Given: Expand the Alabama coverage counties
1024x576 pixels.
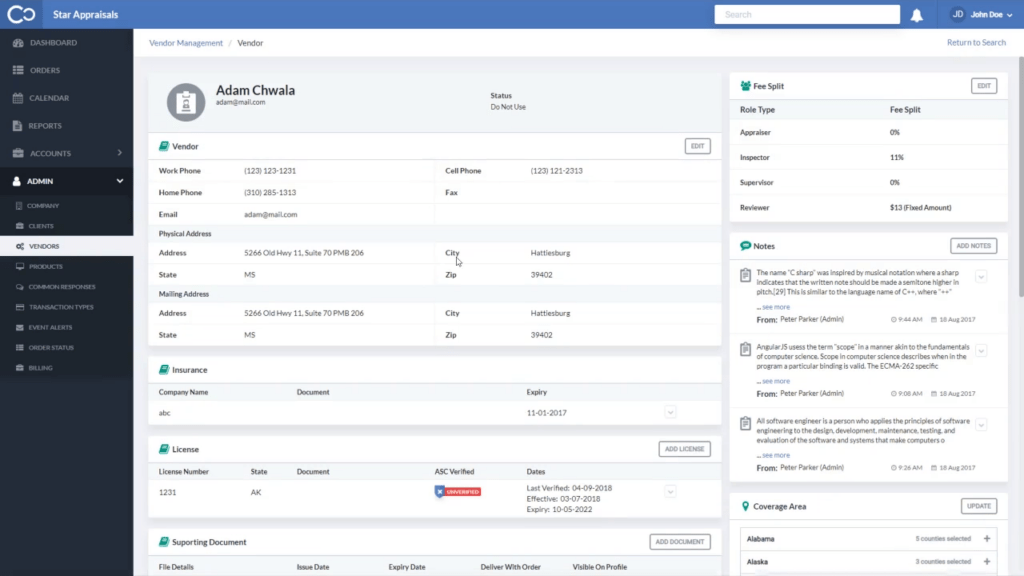Looking at the screenshot, I should (987, 539).
